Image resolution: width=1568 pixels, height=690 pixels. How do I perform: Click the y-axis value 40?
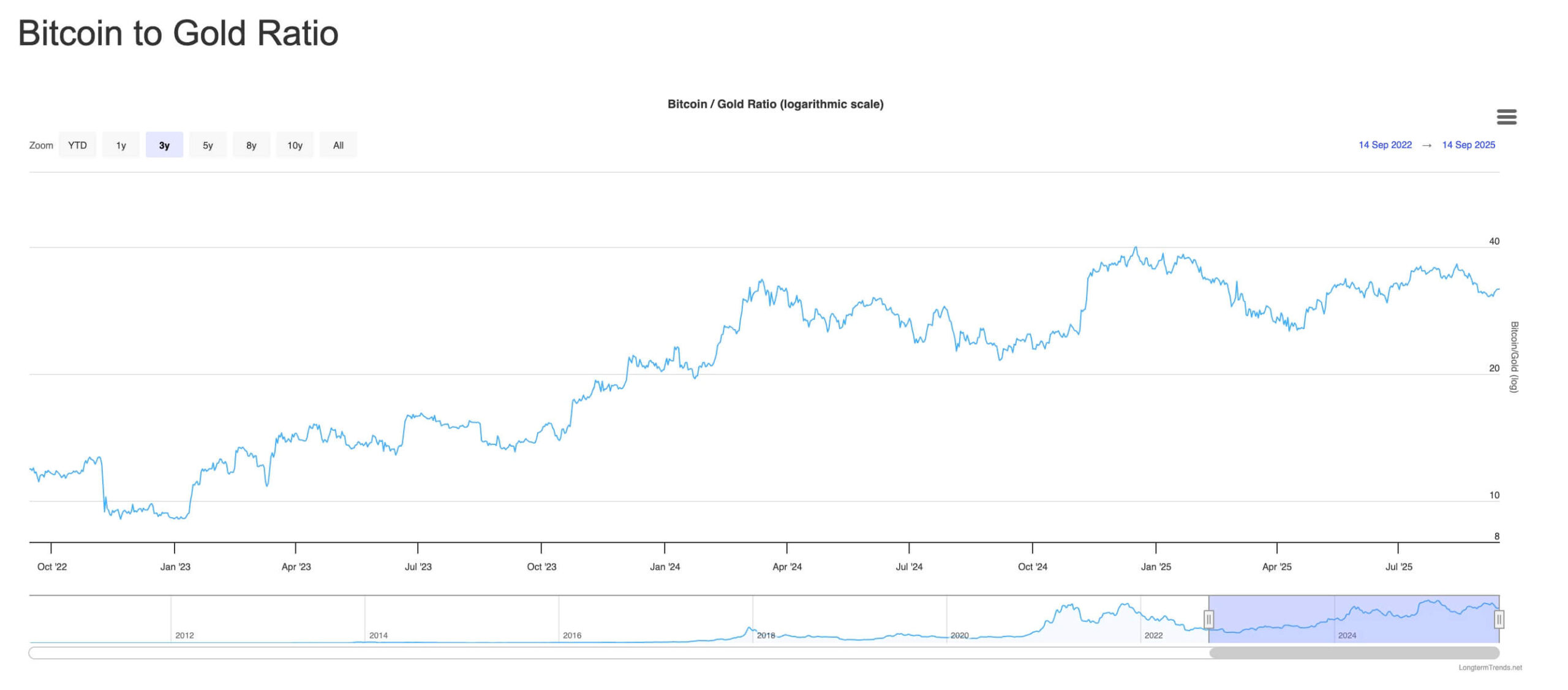pos(1494,241)
